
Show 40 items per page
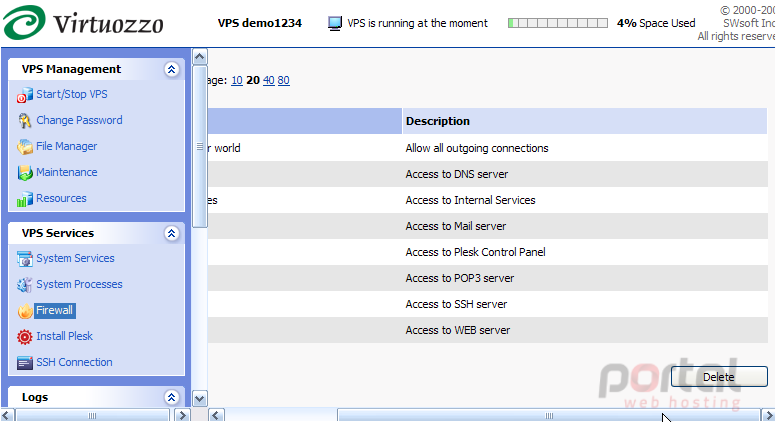coord(268,80)
